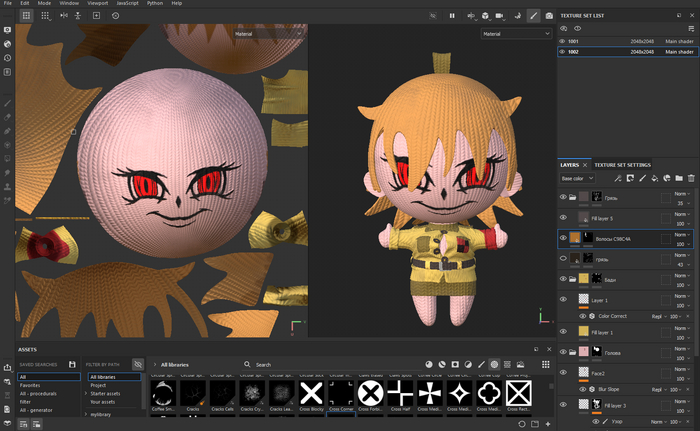This screenshot has height=431, width=700.
Task: Select All - procedurals saved search
Action: click(x=38, y=393)
